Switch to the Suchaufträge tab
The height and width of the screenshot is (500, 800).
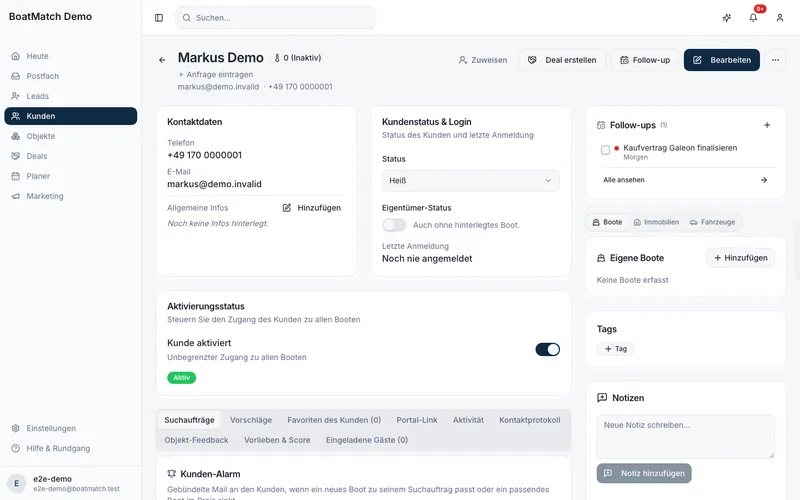pyautogui.click(x=189, y=420)
